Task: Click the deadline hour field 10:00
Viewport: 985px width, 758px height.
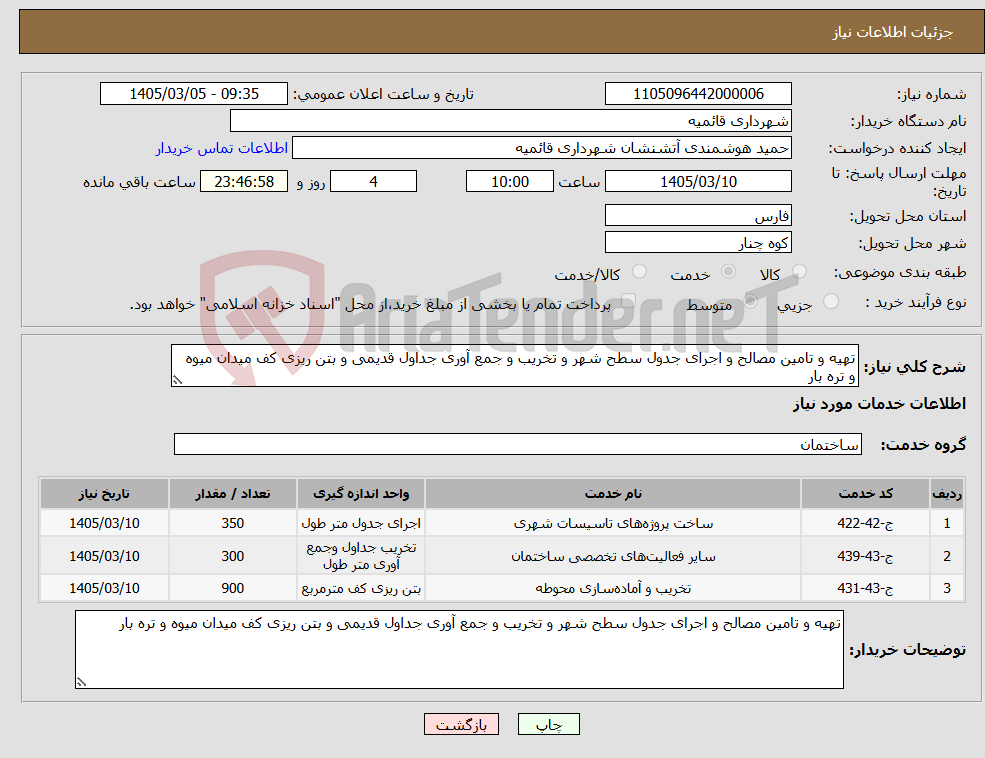Action: coord(509,182)
